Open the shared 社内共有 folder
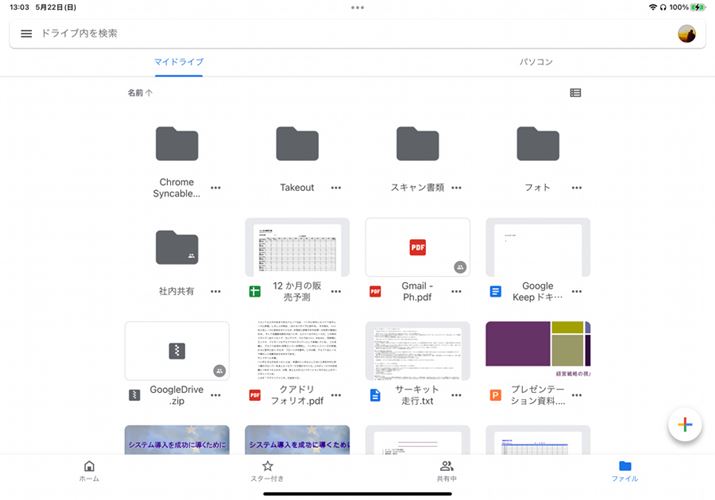The height and width of the screenshot is (500, 715). (177, 247)
